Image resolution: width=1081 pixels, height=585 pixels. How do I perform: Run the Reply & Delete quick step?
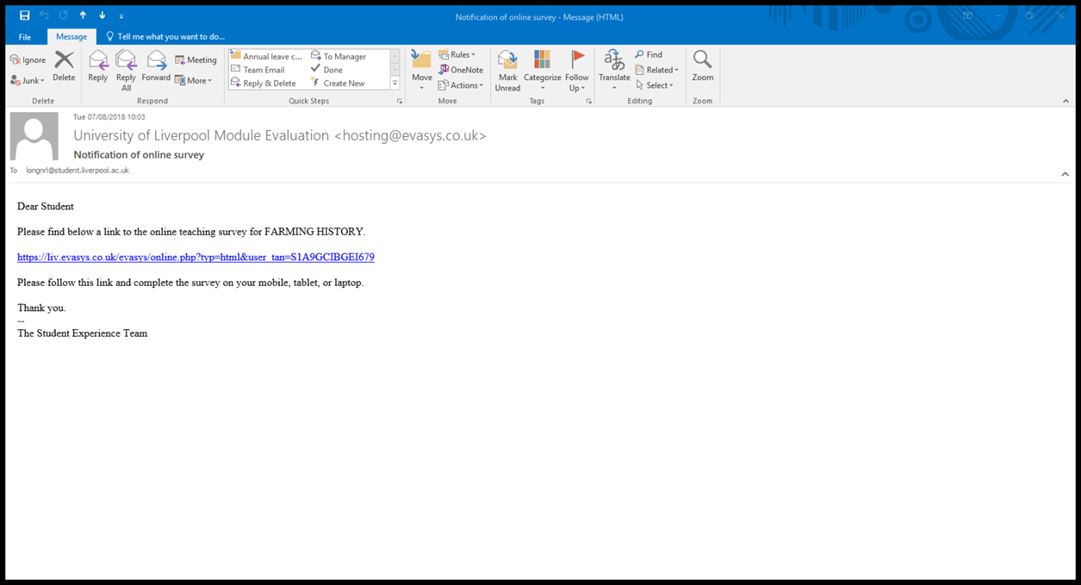coord(263,83)
